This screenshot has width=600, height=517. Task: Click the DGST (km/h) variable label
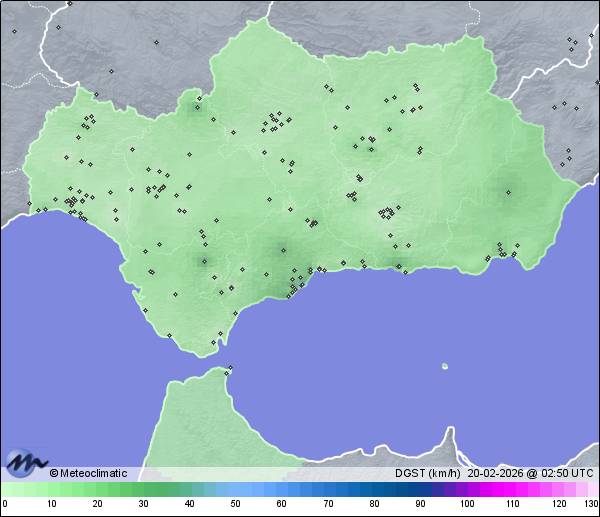[x=428, y=473]
